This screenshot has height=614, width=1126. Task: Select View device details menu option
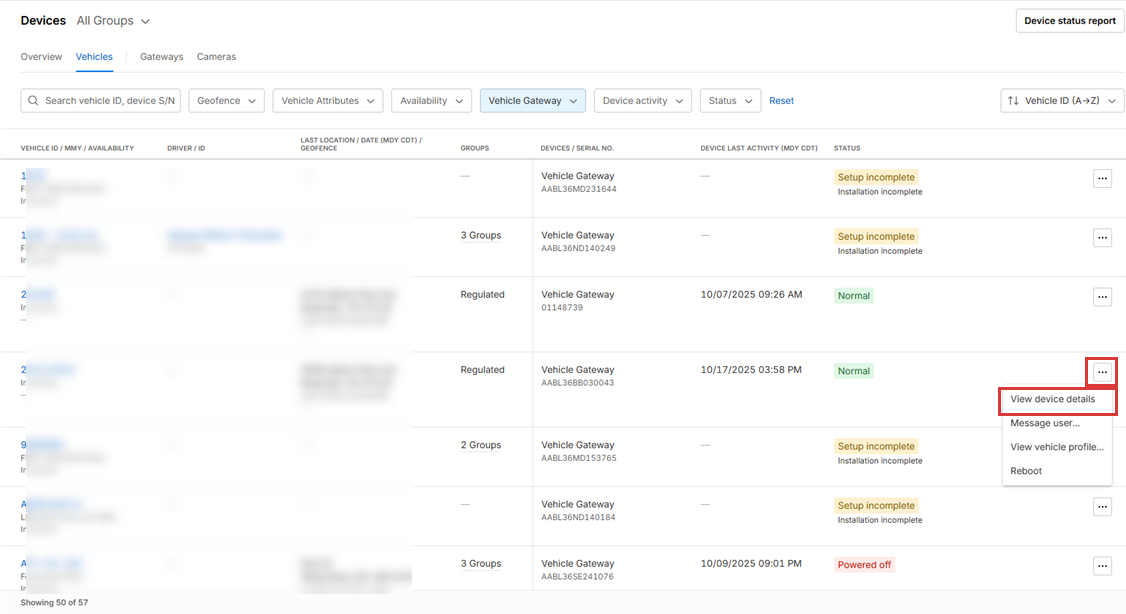(1052, 399)
